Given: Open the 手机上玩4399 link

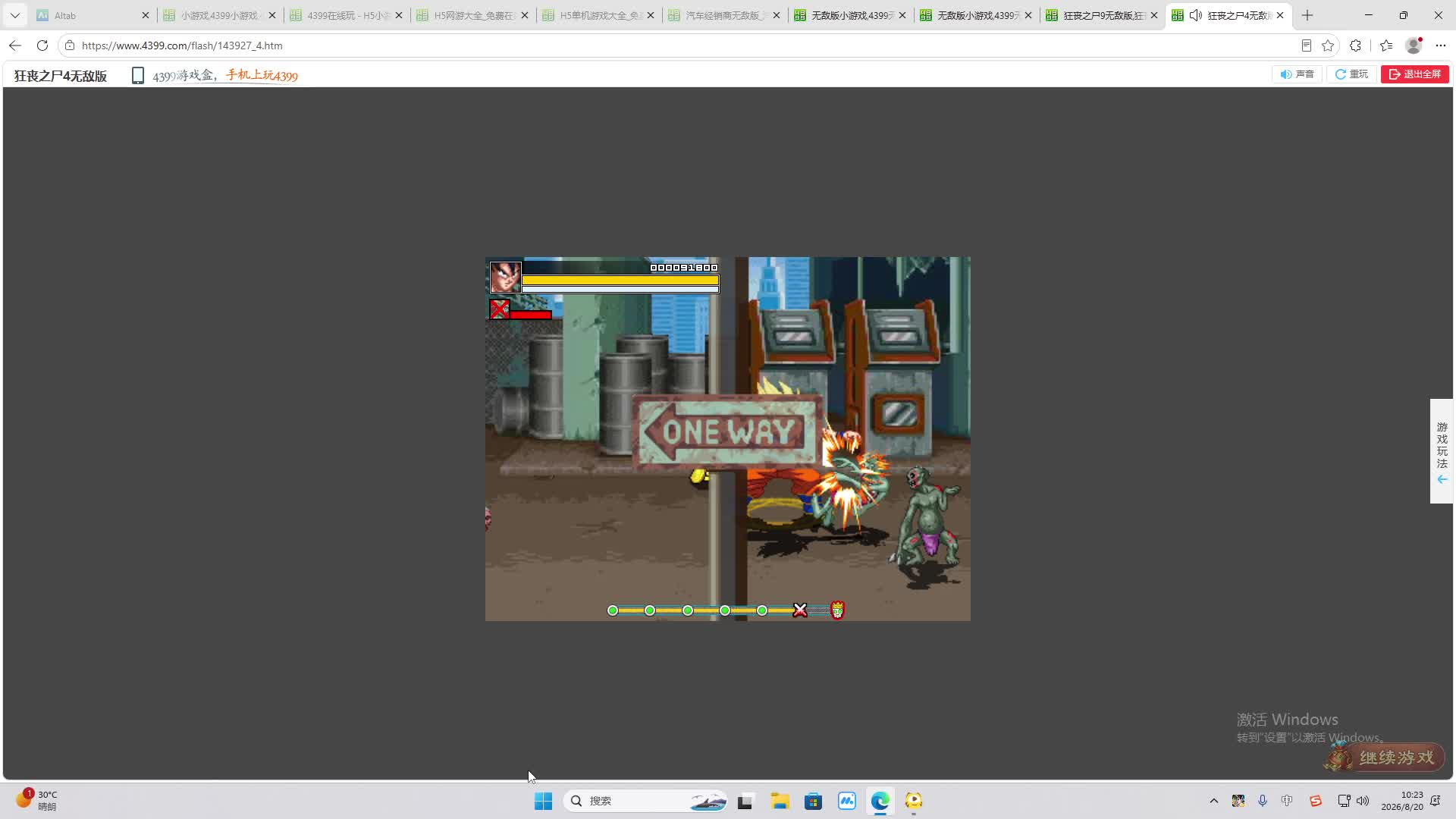Looking at the screenshot, I should [262, 75].
